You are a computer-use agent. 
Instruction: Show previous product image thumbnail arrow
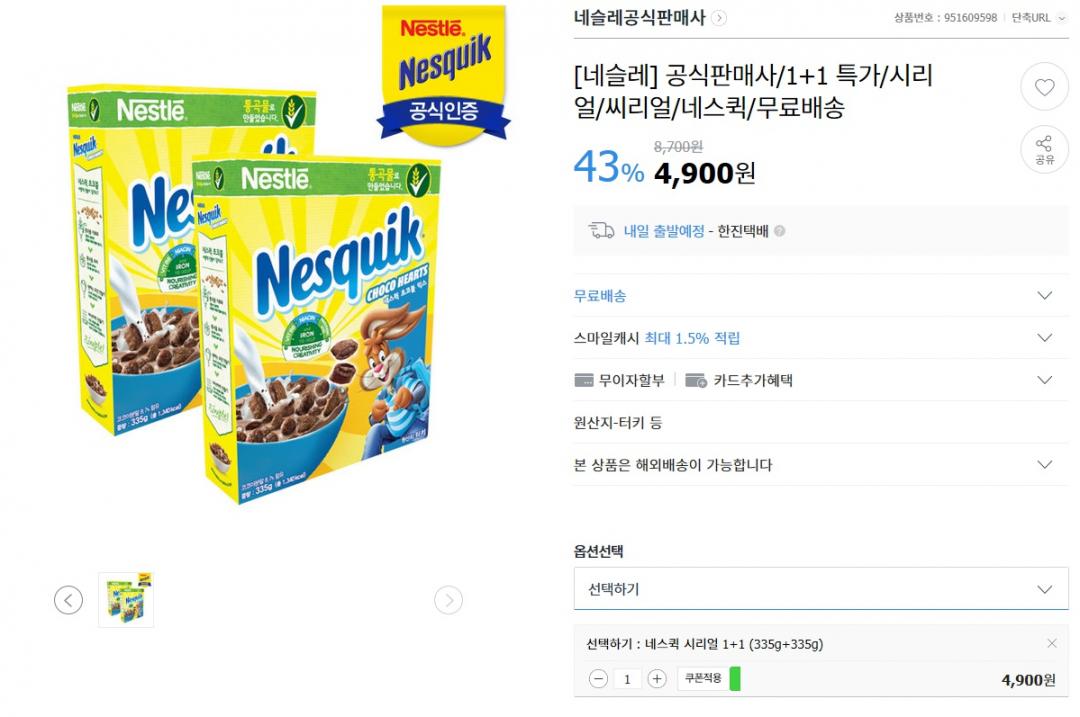pos(68,600)
